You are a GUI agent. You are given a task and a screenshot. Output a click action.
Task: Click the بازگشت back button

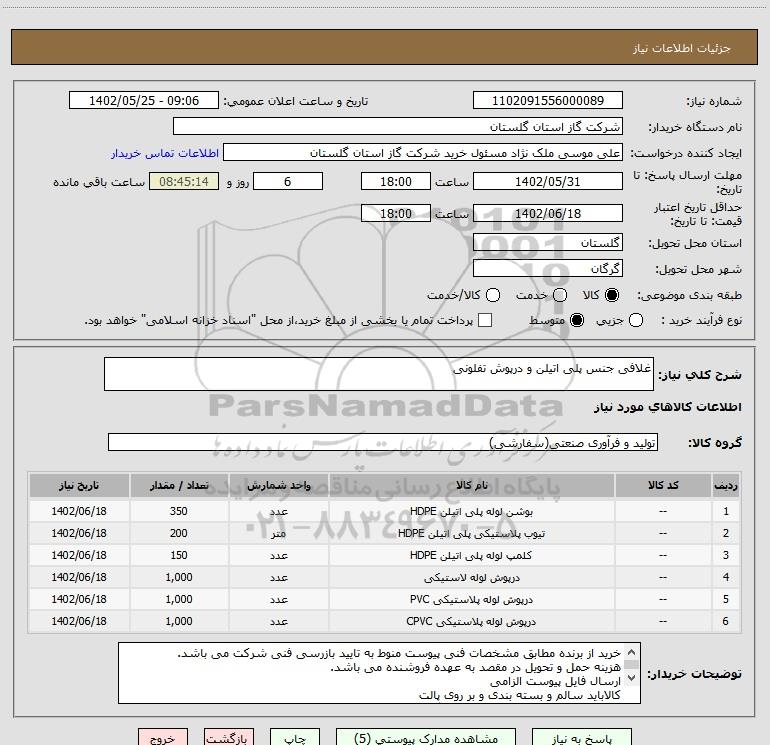tap(229, 739)
